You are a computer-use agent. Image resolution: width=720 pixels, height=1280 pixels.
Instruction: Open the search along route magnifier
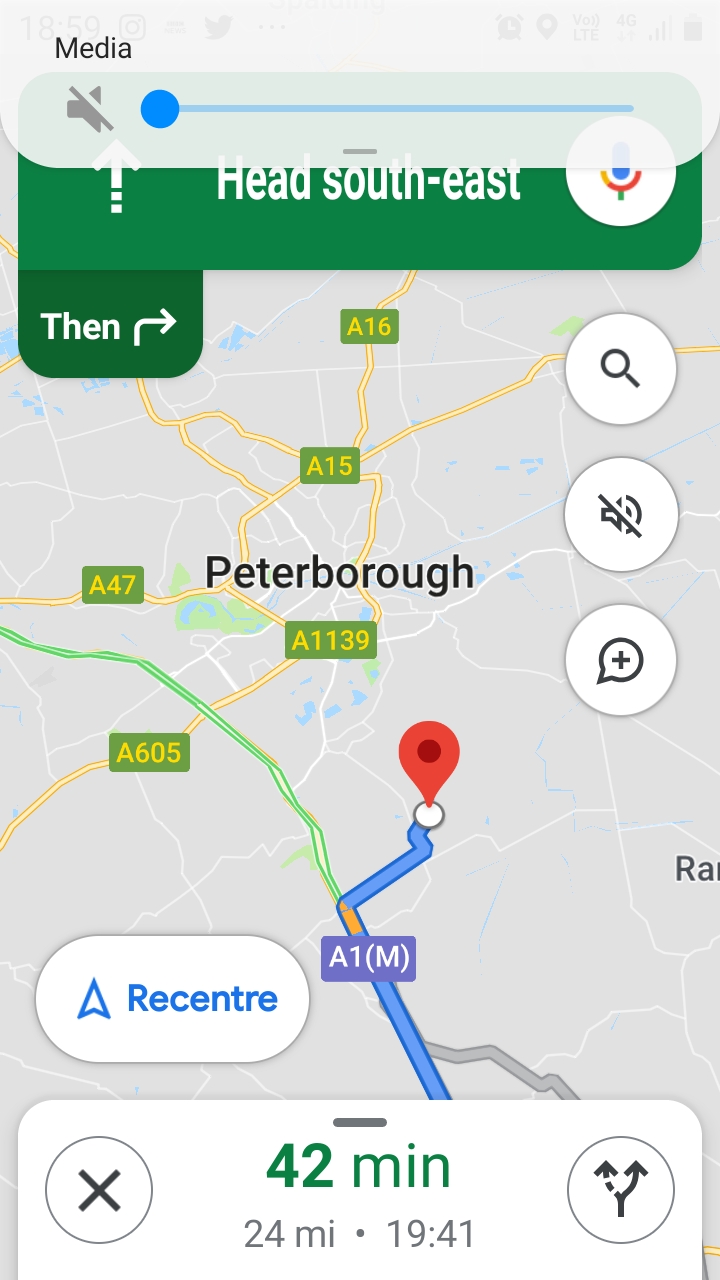coord(620,369)
